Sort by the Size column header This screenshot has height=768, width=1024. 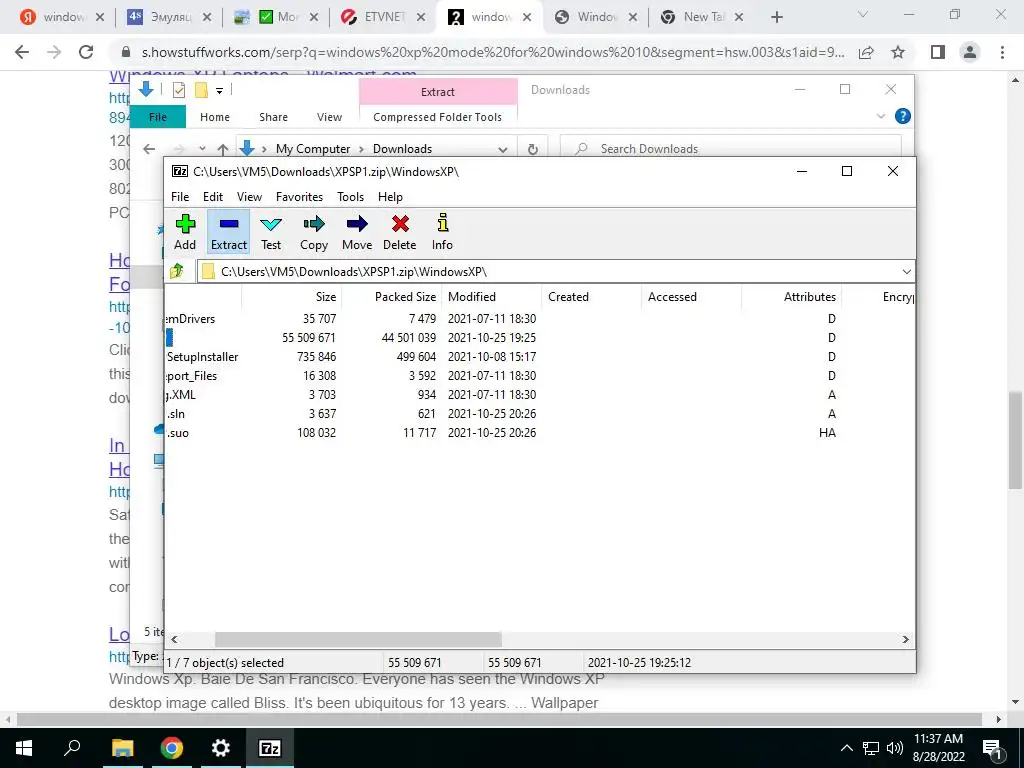click(x=291, y=296)
